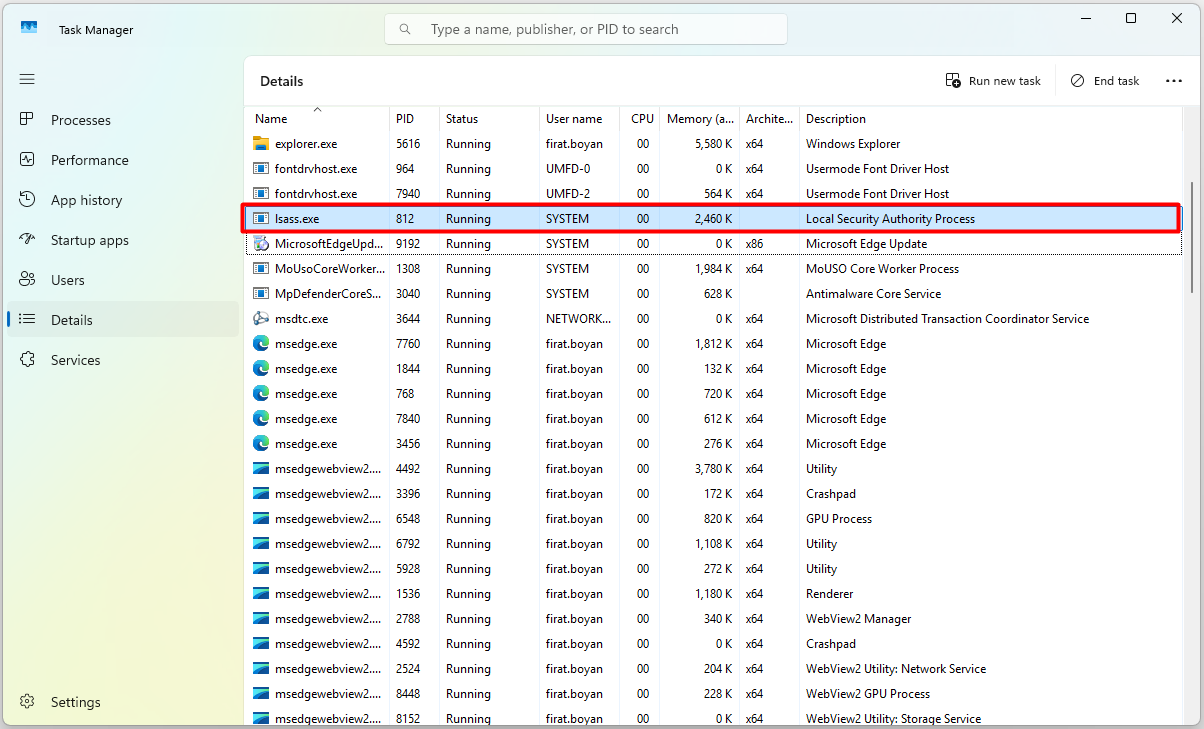Click End task button
This screenshot has height=729, width=1204.
1104,81
